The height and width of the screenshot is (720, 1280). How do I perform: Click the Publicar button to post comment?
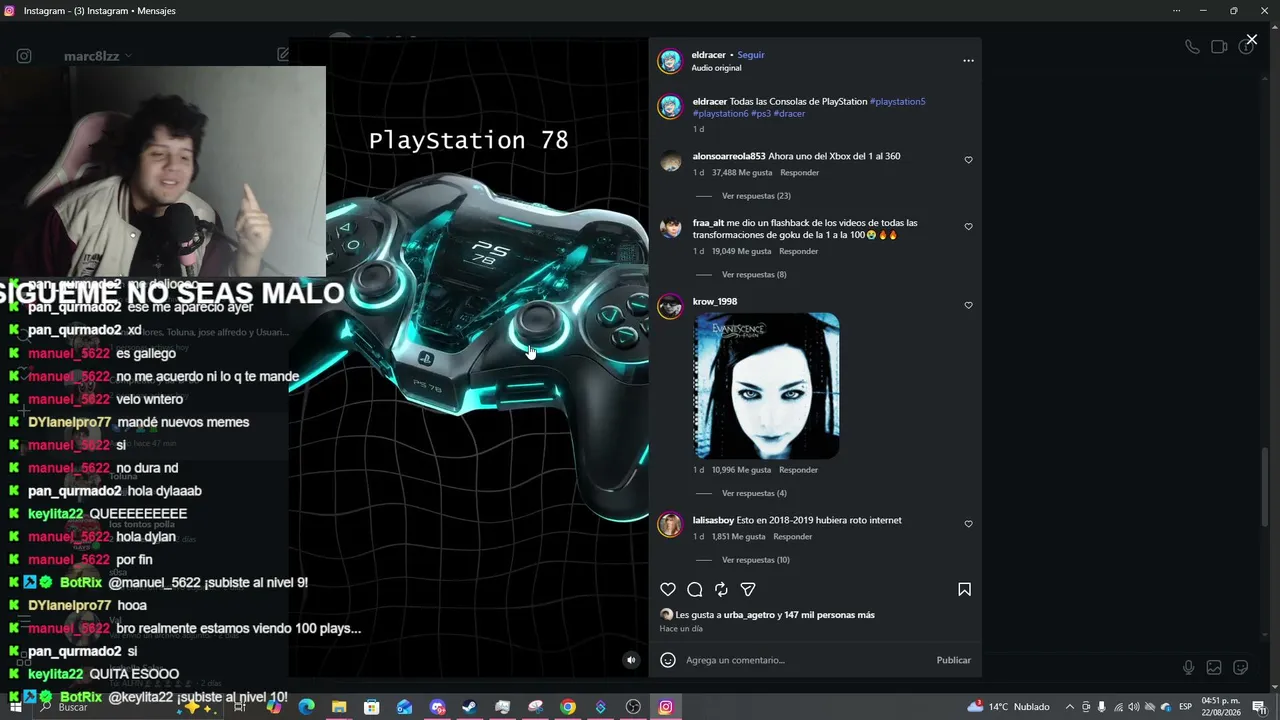click(x=954, y=660)
